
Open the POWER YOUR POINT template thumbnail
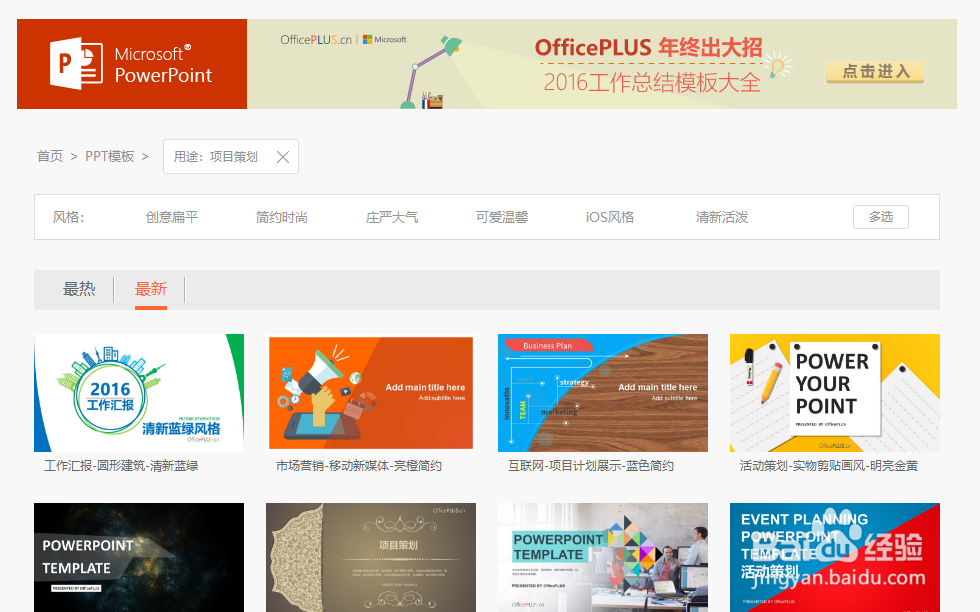835,393
